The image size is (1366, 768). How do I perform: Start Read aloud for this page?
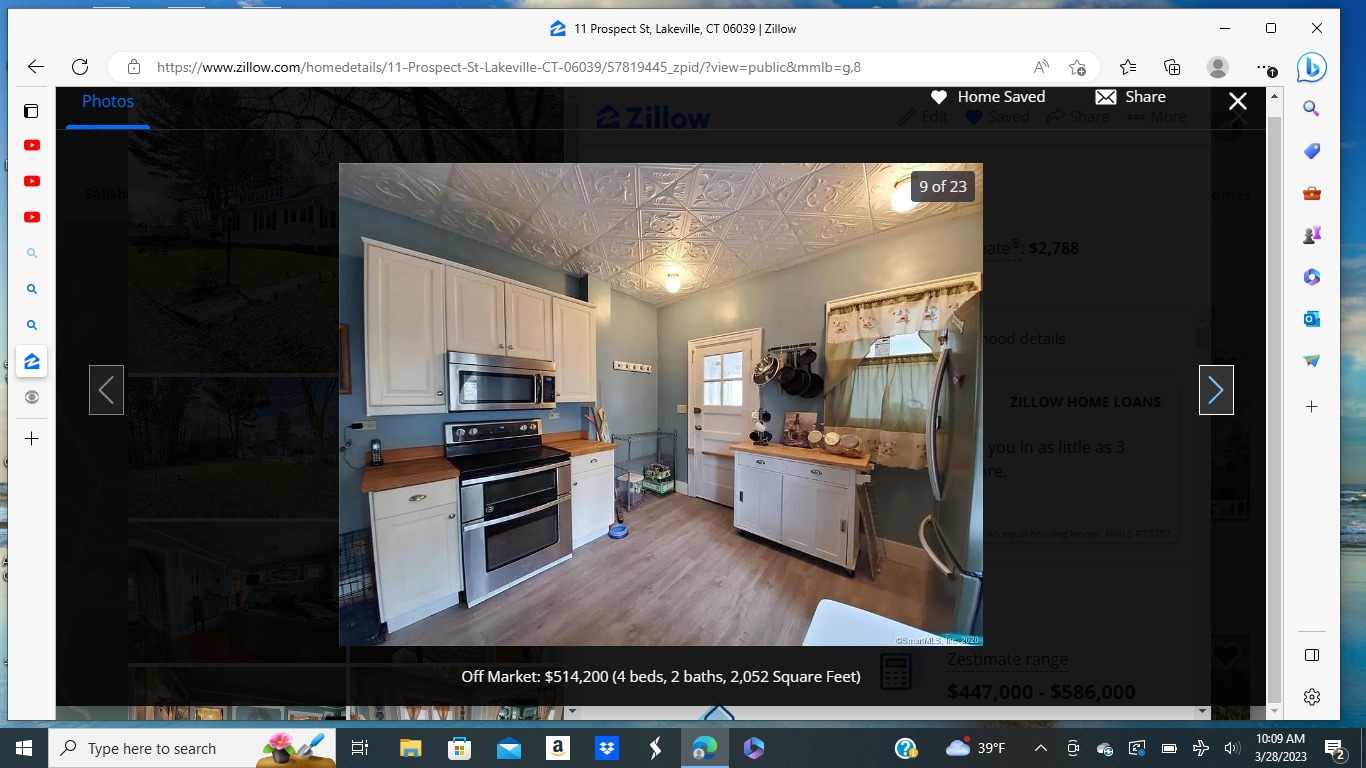click(x=1041, y=67)
